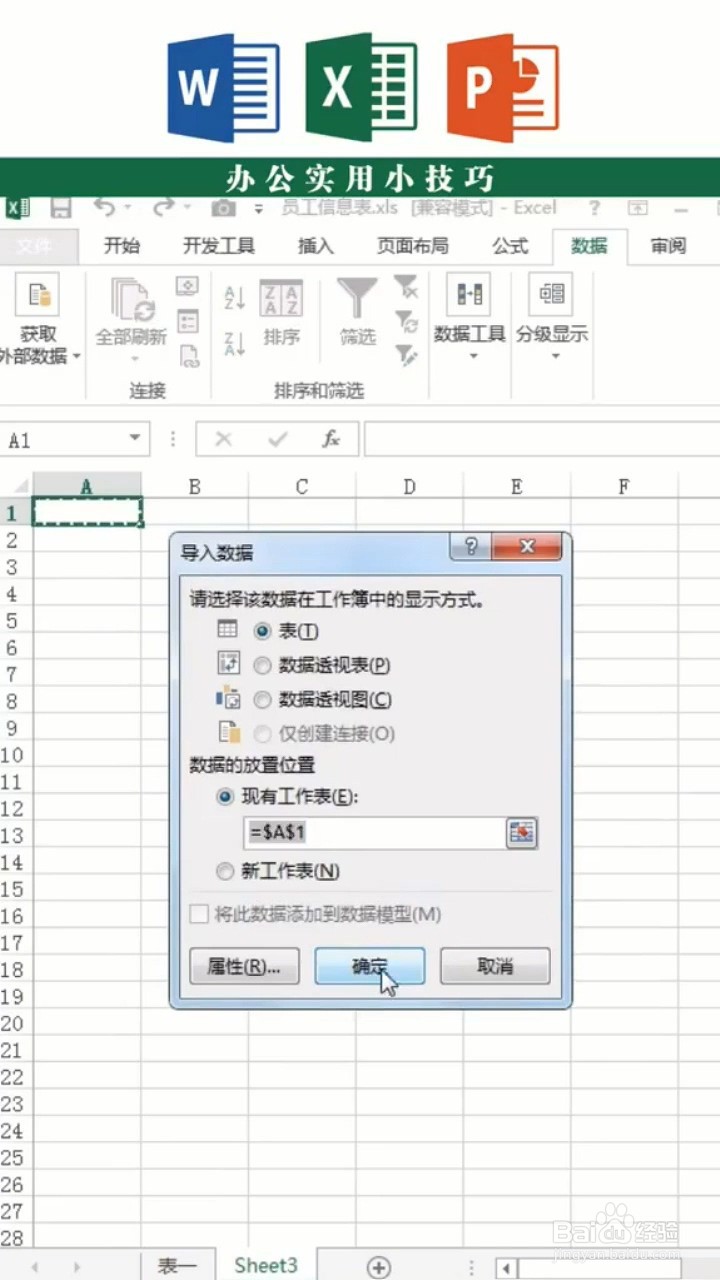Open the Sort dialog icon
The width and height of the screenshot is (720, 1280).
281,298
